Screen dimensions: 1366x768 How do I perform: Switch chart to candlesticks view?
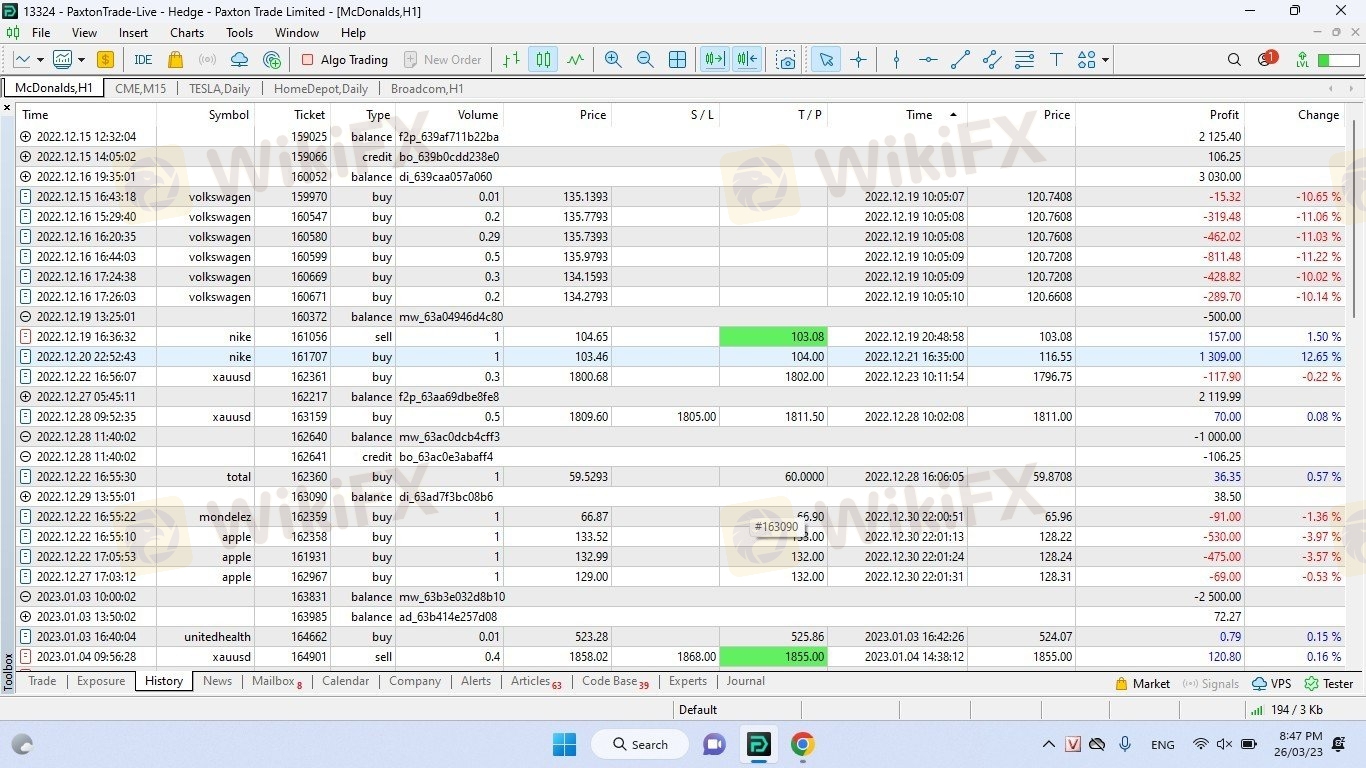point(543,60)
